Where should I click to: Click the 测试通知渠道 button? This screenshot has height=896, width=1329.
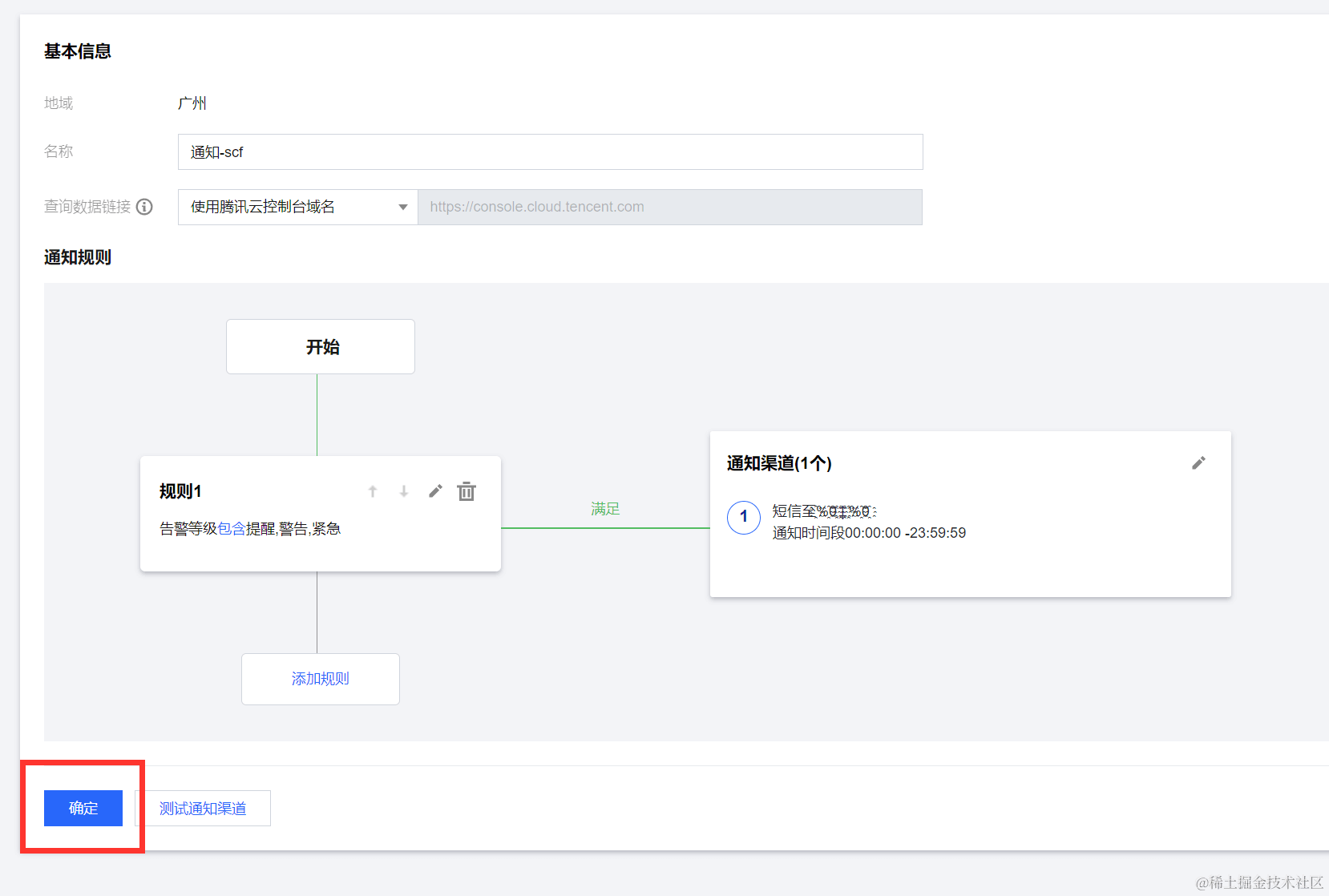[203, 808]
